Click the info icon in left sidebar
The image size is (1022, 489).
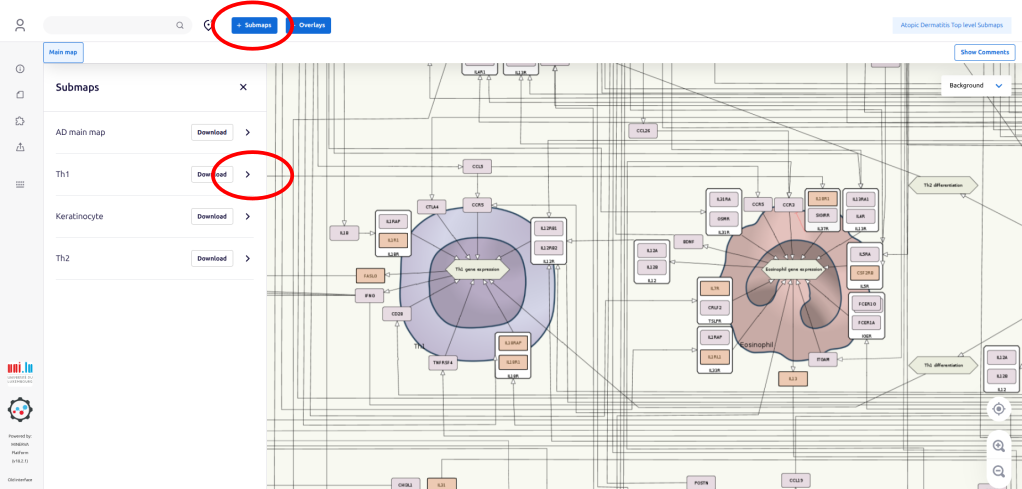[20, 69]
